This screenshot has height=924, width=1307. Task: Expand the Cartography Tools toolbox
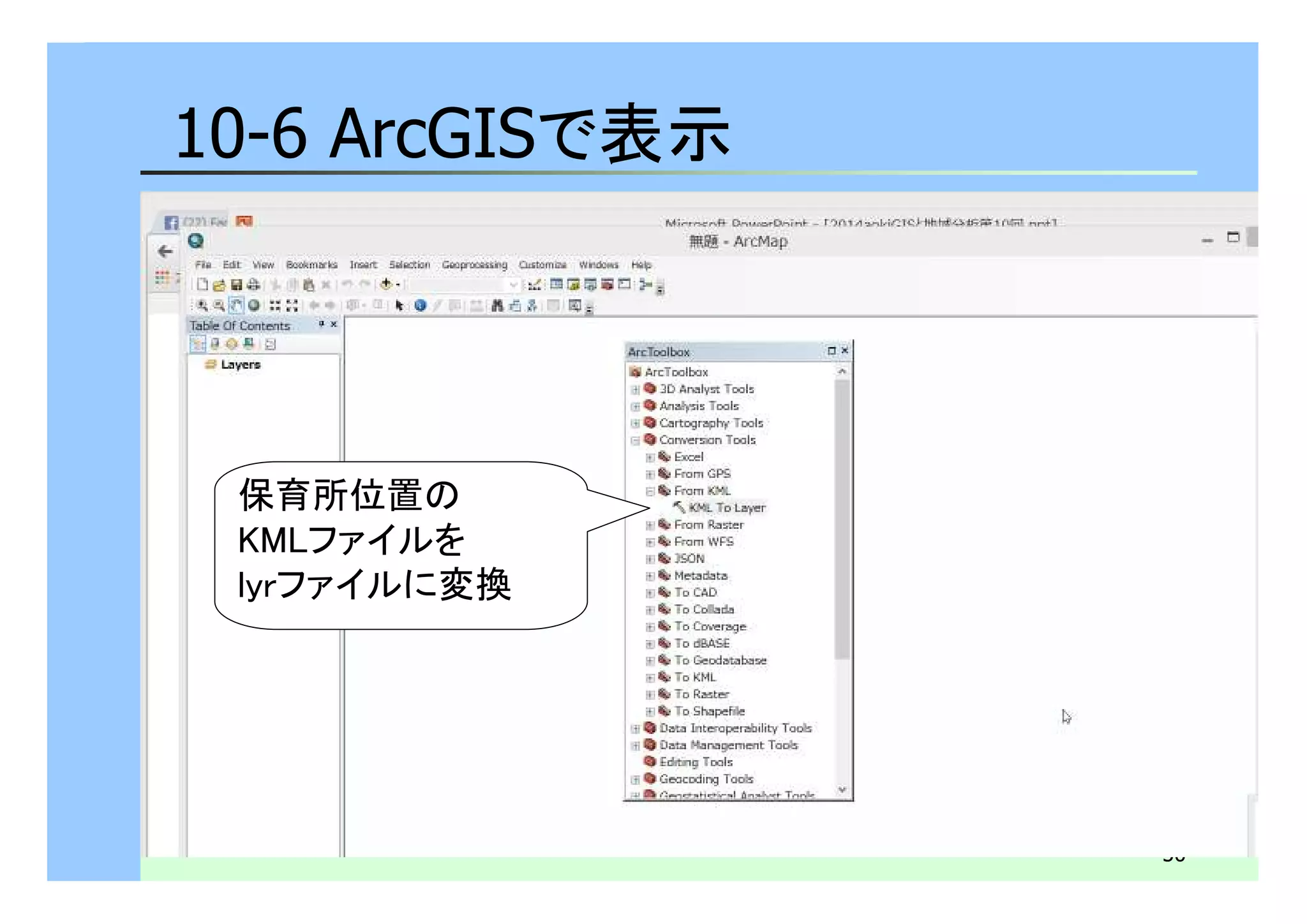click(x=635, y=424)
